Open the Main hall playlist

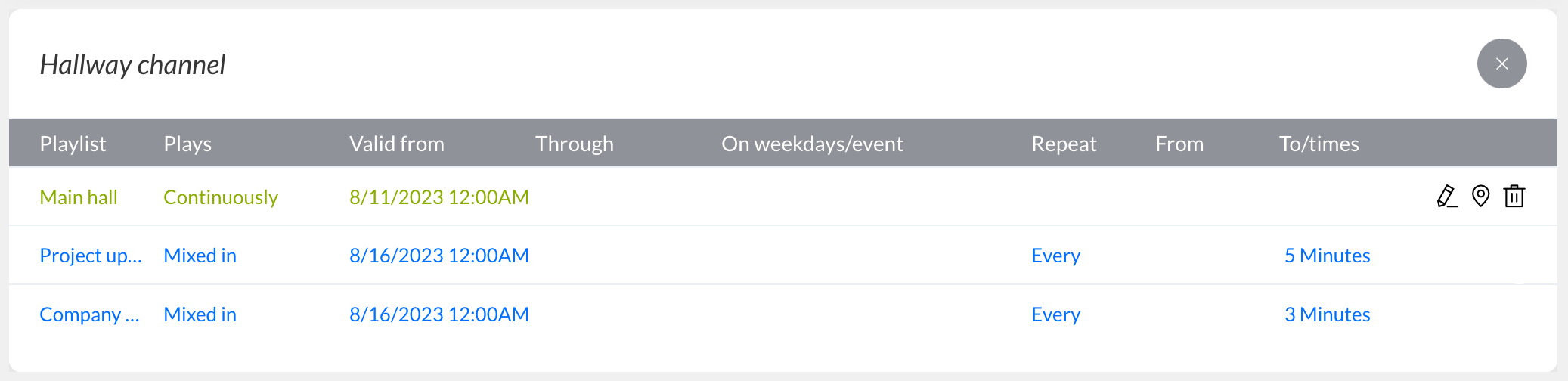[79, 197]
